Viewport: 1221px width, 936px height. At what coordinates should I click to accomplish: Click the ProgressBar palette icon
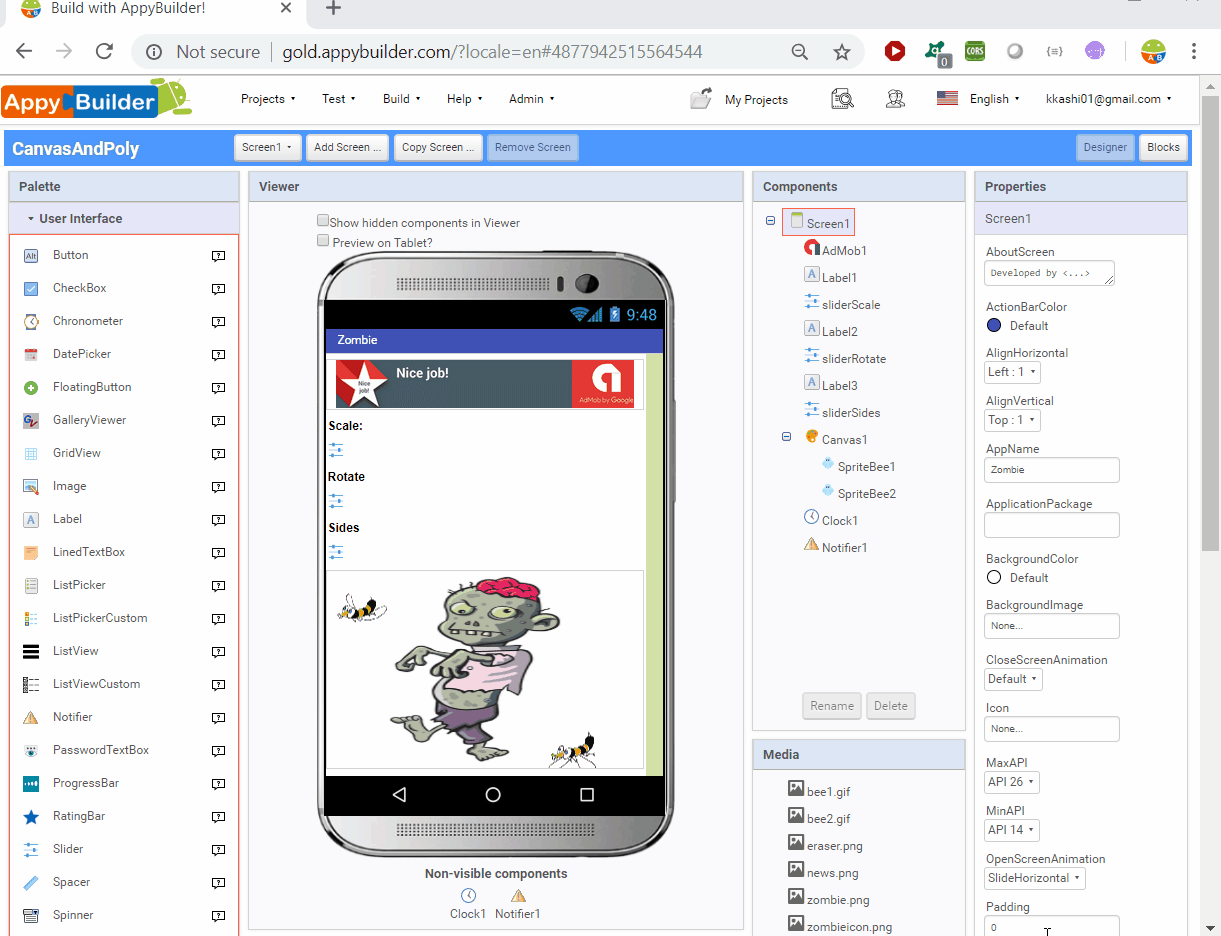click(31, 784)
